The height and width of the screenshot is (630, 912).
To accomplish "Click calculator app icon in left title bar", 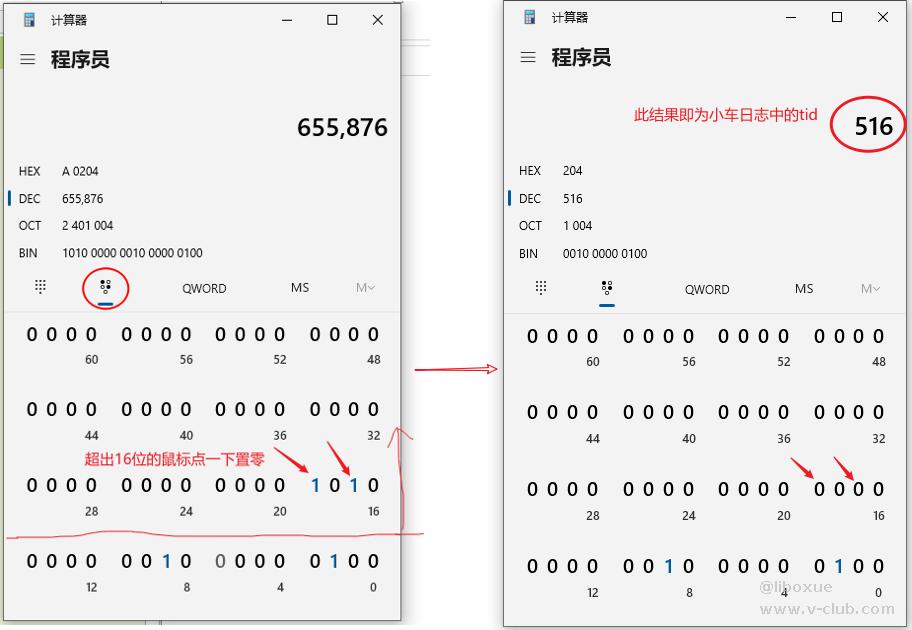I will [30, 20].
